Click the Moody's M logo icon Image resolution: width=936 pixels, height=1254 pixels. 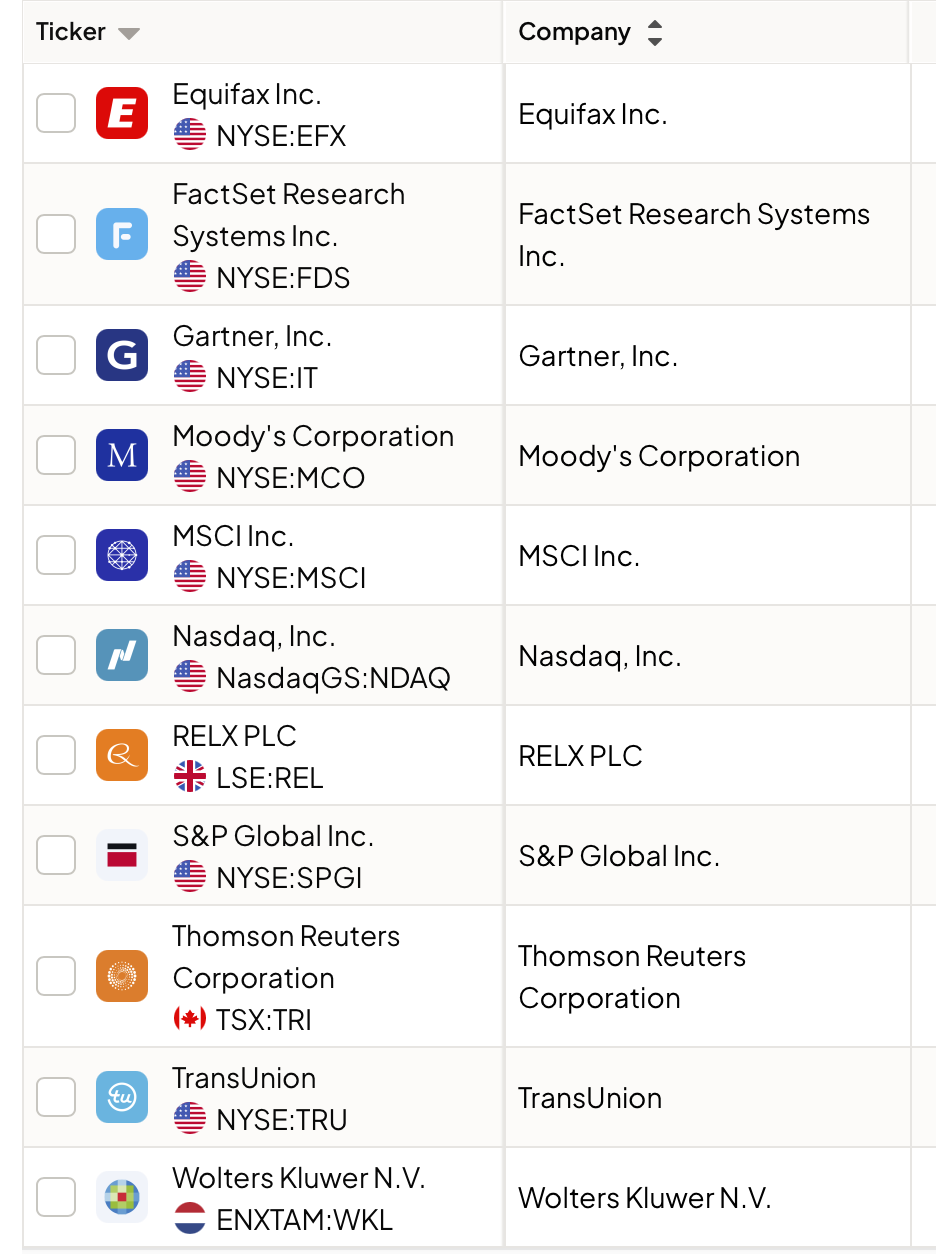(x=122, y=456)
